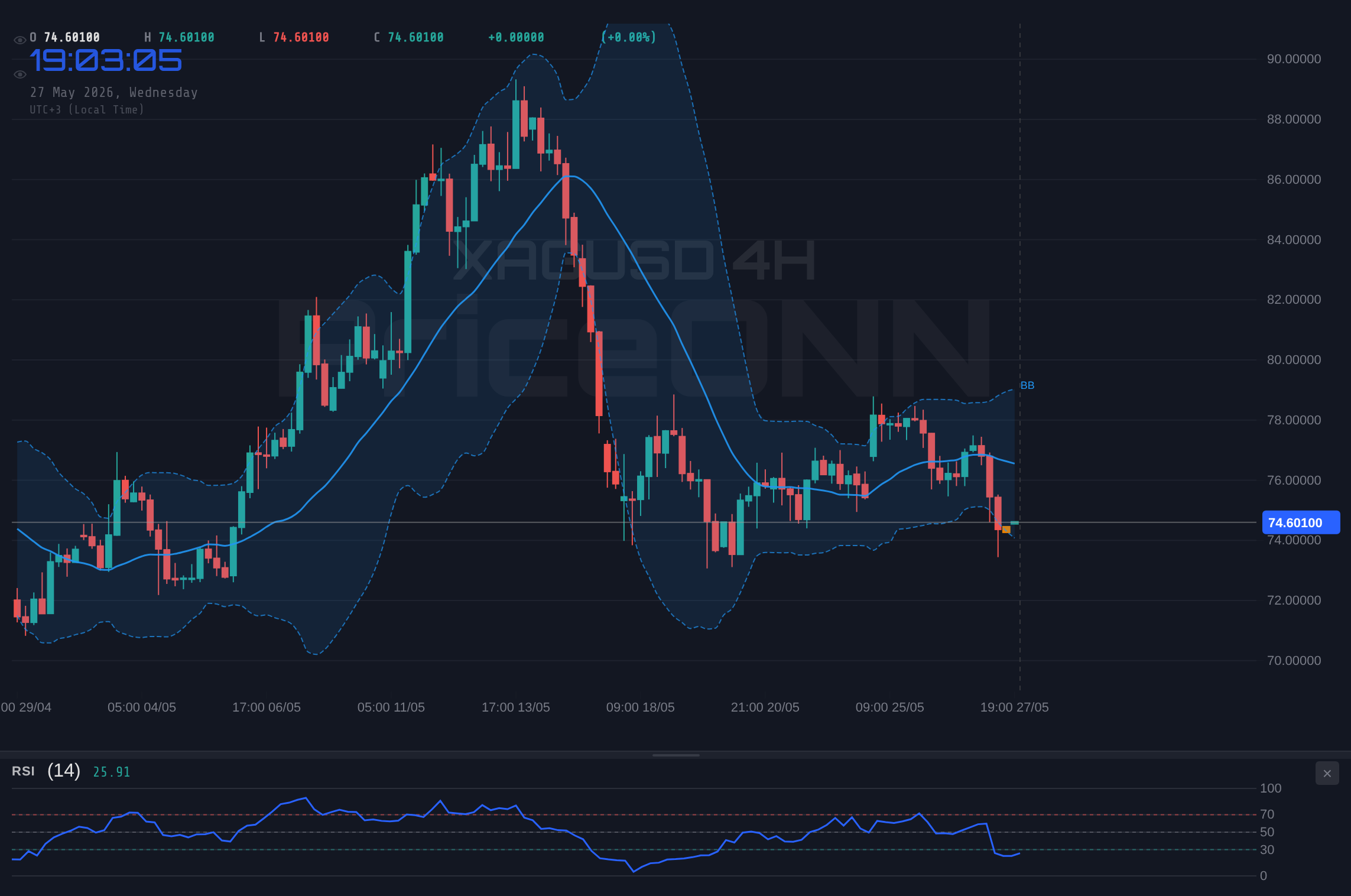Click the 88.00000 price axis label
Image resolution: width=1351 pixels, height=896 pixels.
[x=1294, y=119]
